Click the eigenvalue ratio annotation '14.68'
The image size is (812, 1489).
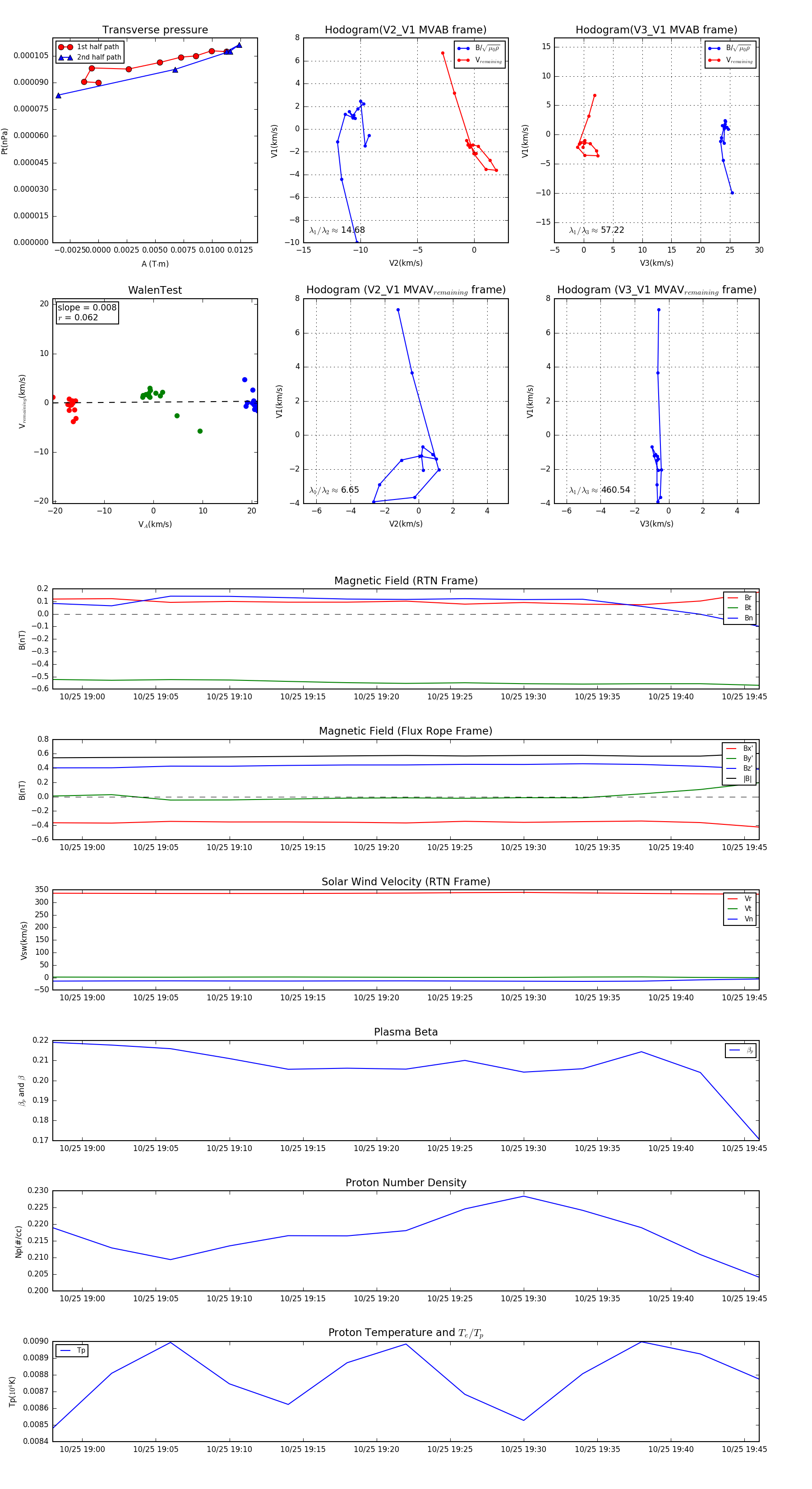point(337,230)
